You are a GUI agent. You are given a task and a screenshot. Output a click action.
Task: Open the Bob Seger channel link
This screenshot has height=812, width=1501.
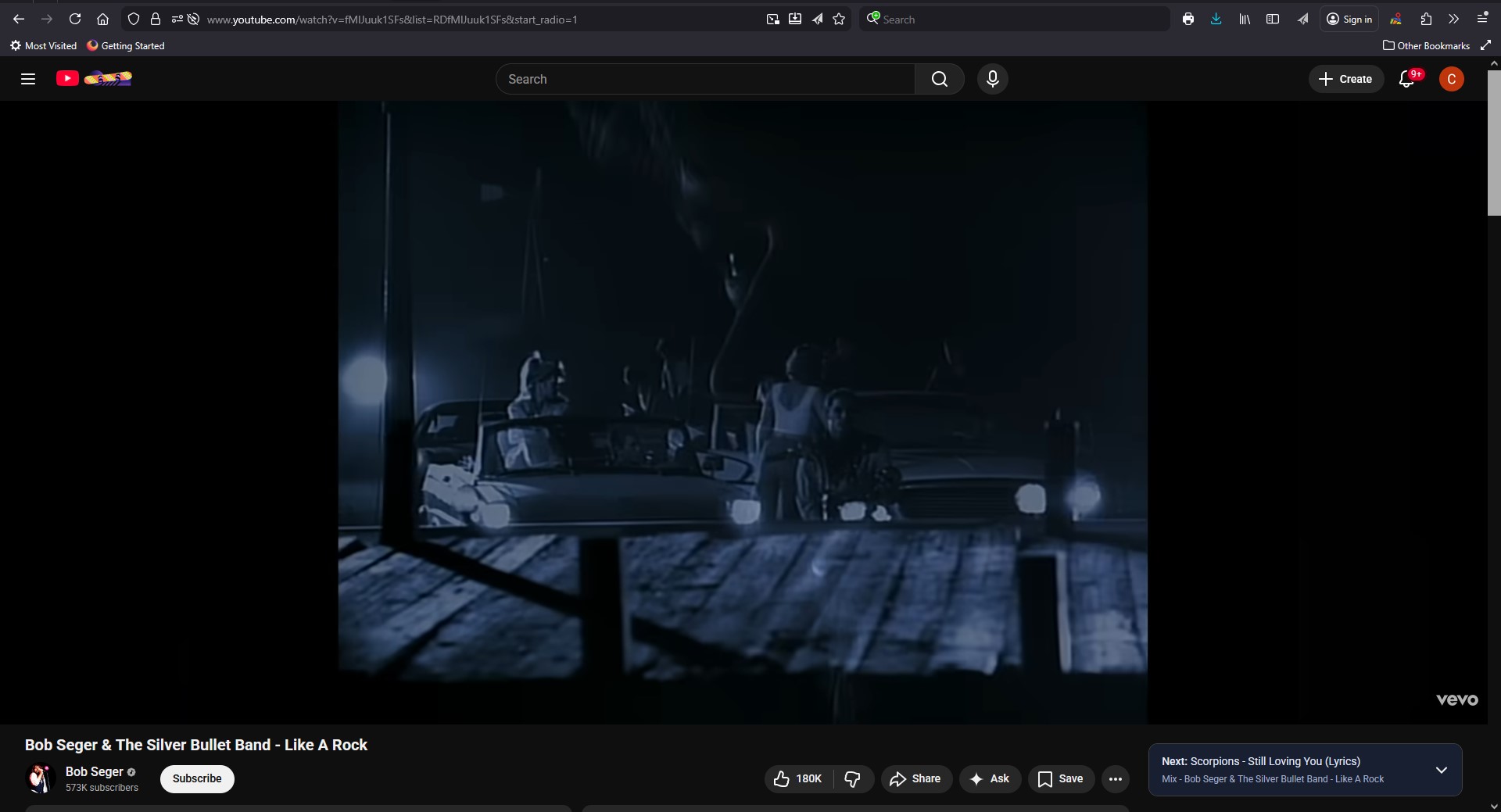[94, 772]
